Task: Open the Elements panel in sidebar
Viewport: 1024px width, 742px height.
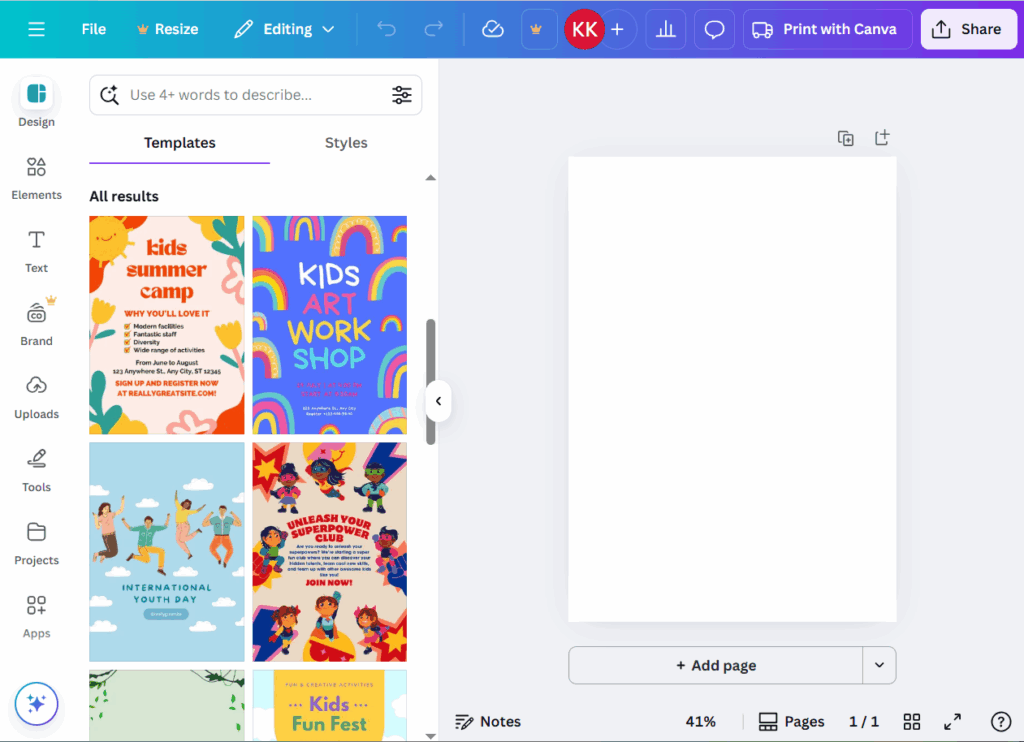Action: pos(36,178)
